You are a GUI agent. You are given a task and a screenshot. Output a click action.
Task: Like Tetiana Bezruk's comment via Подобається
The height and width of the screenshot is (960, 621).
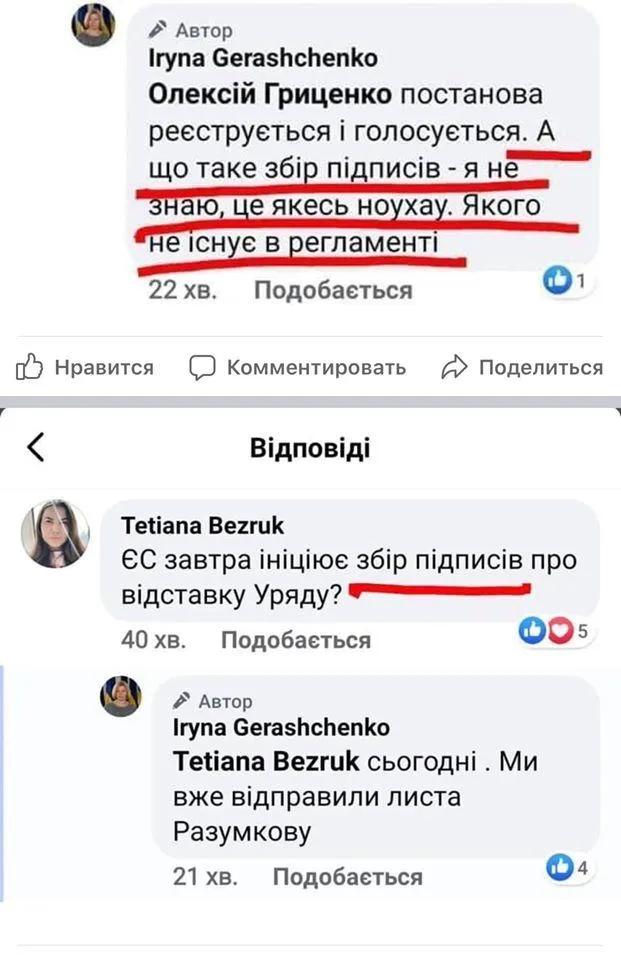click(295, 639)
